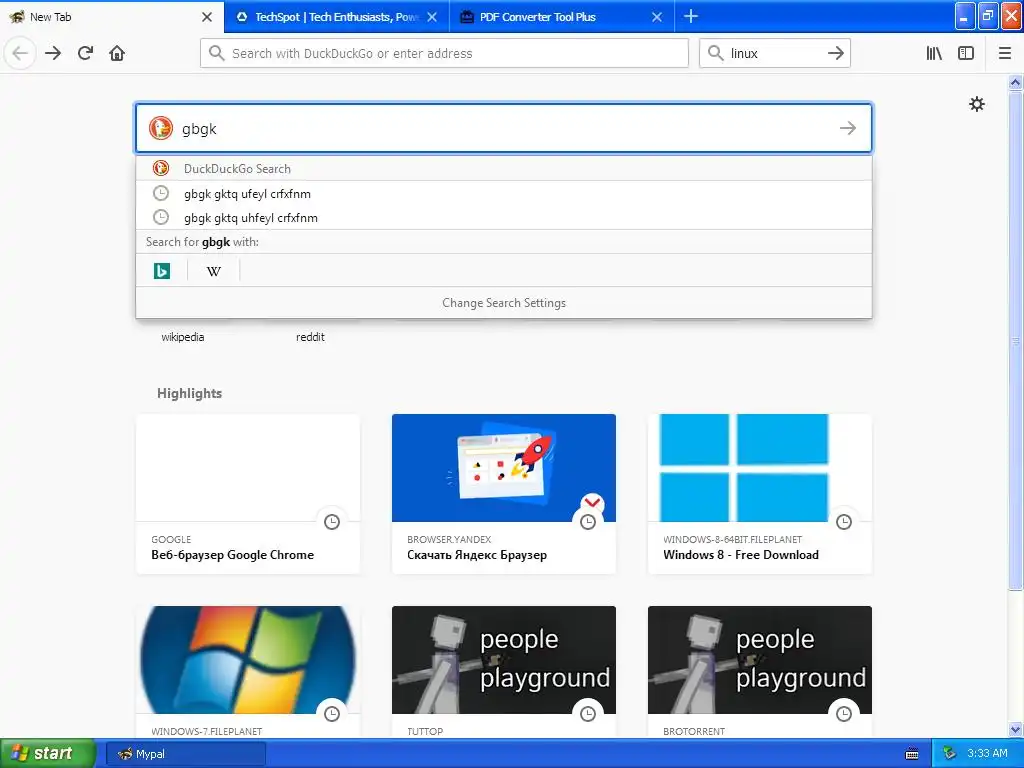The height and width of the screenshot is (768, 1024).
Task: Click the Highlights section heading
Action: (189, 393)
